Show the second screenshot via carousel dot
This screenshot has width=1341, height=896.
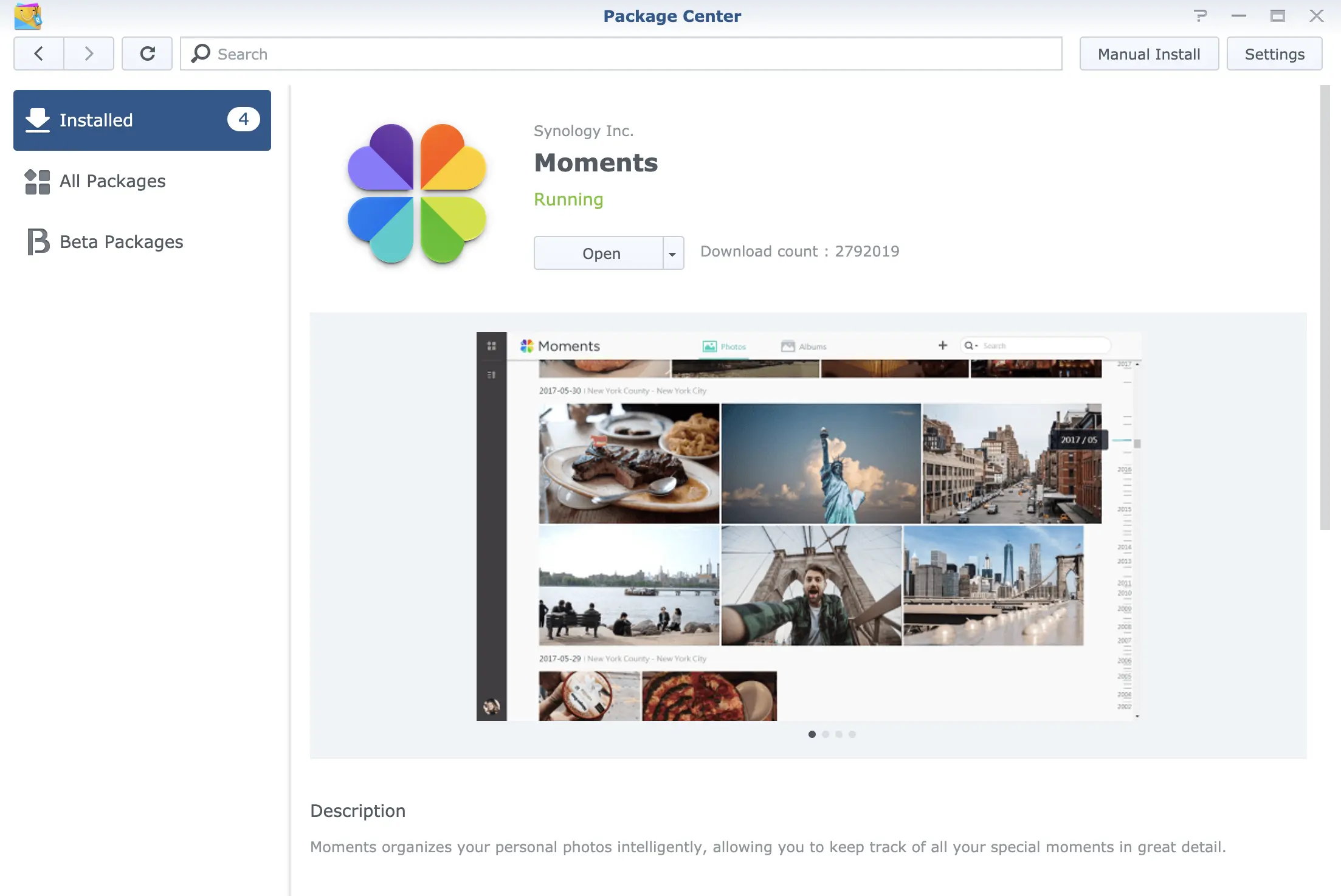pos(826,734)
